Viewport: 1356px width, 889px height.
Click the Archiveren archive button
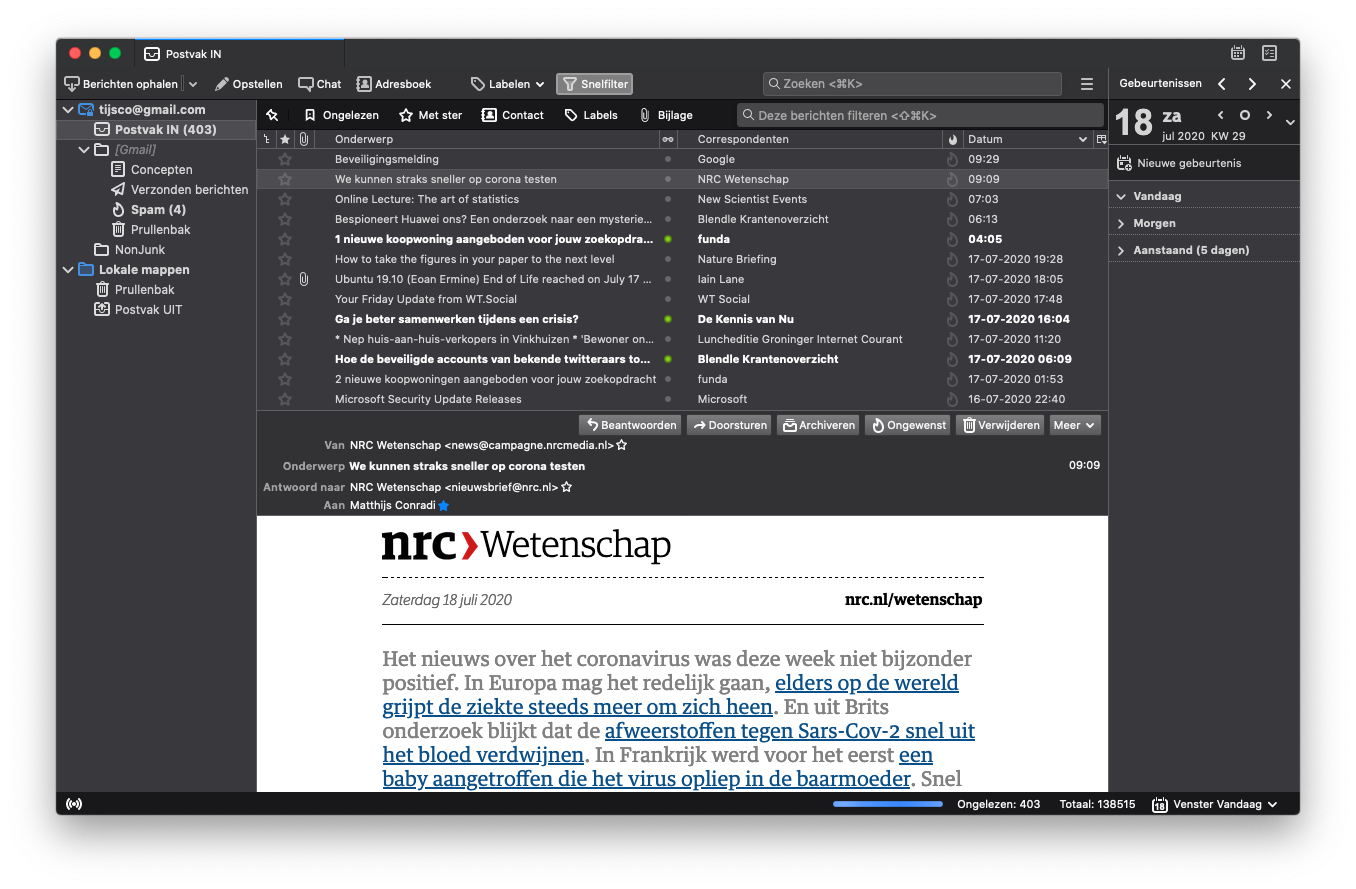tap(818, 425)
